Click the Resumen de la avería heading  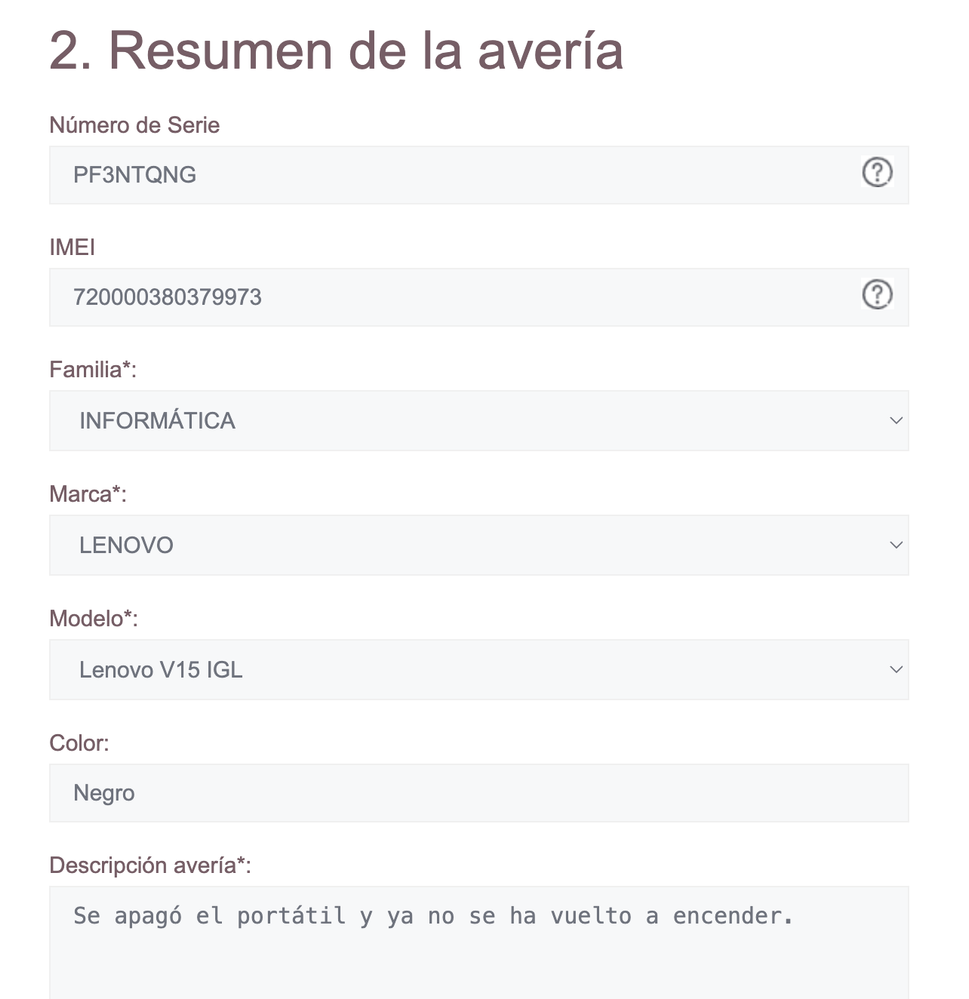(336, 50)
